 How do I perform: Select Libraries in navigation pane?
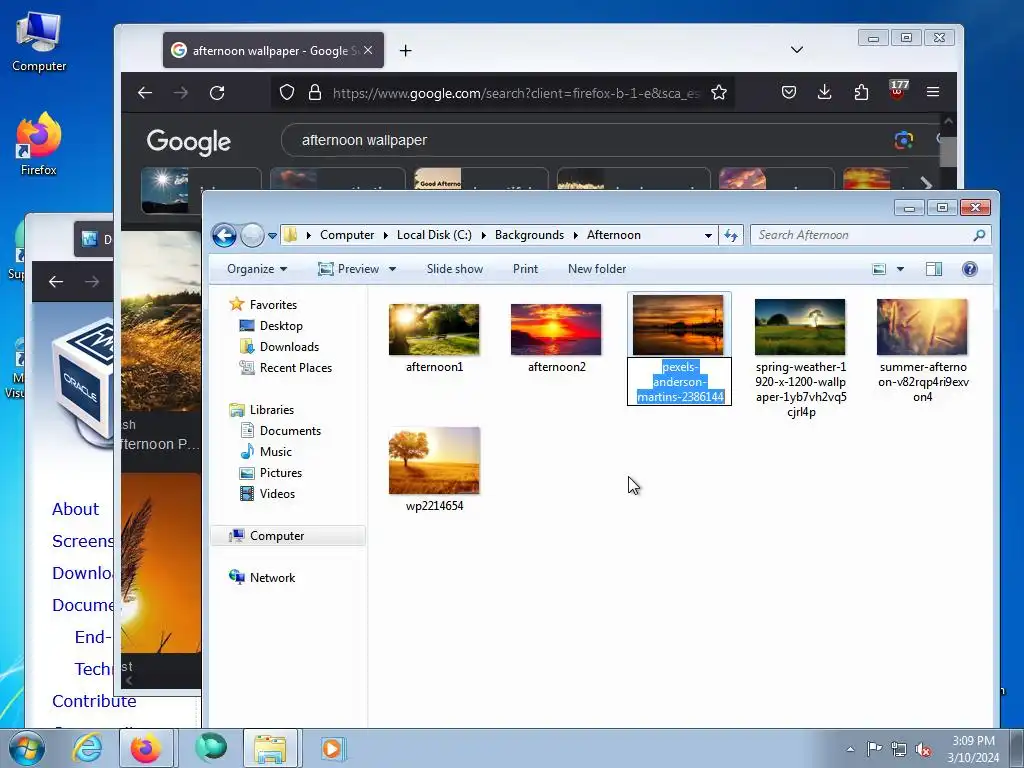pyautogui.click(x=262, y=410)
